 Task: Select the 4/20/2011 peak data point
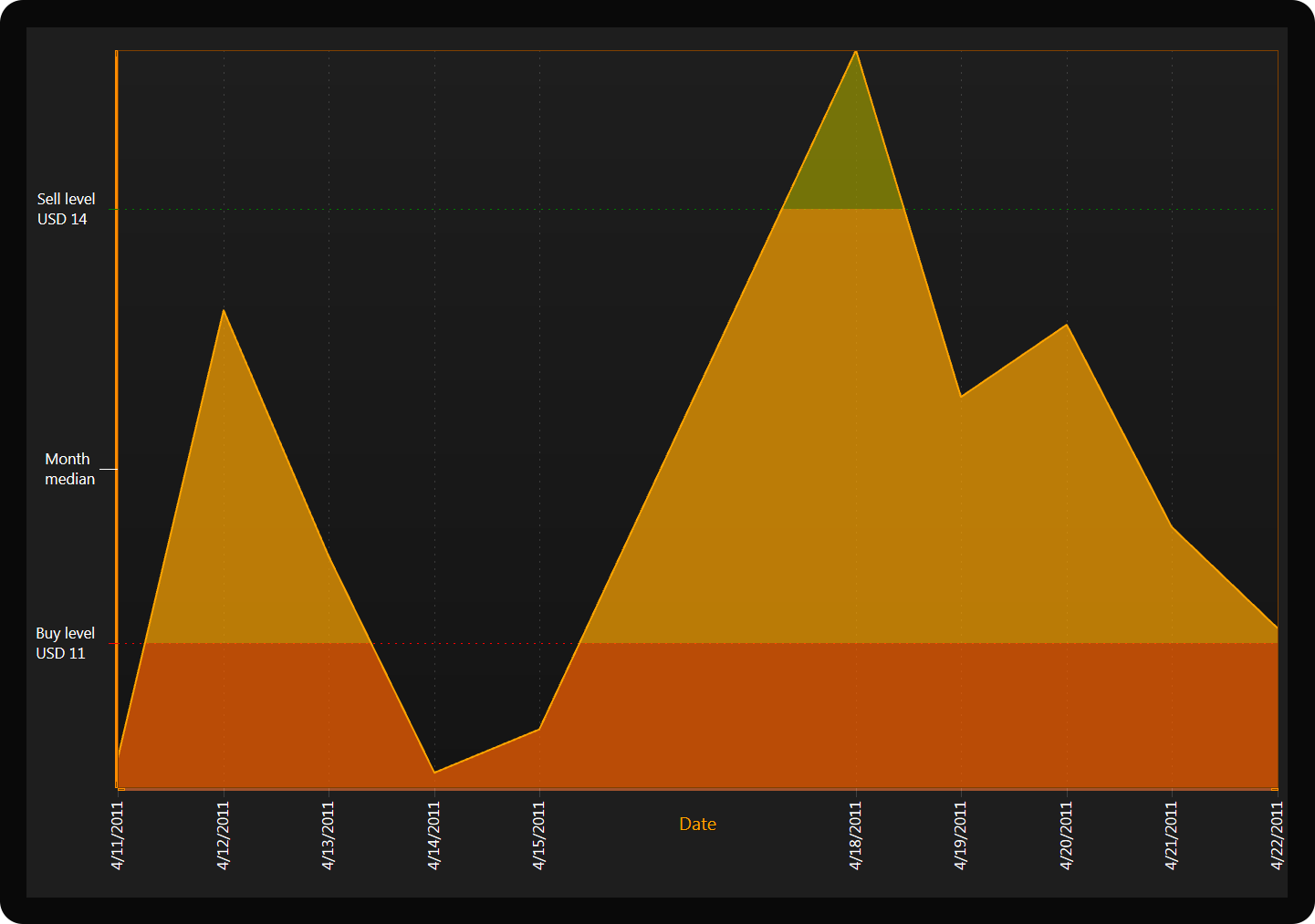click(1067, 326)
